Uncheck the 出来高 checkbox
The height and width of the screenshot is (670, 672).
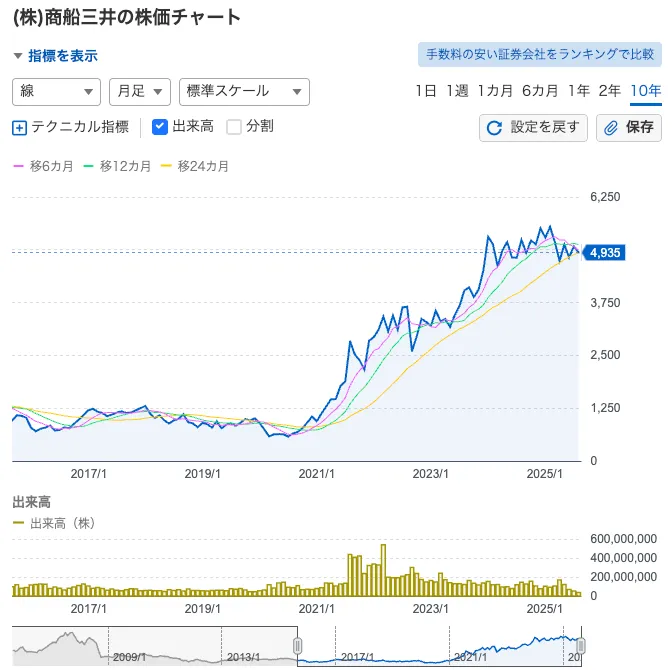click(x=160, y=127)
